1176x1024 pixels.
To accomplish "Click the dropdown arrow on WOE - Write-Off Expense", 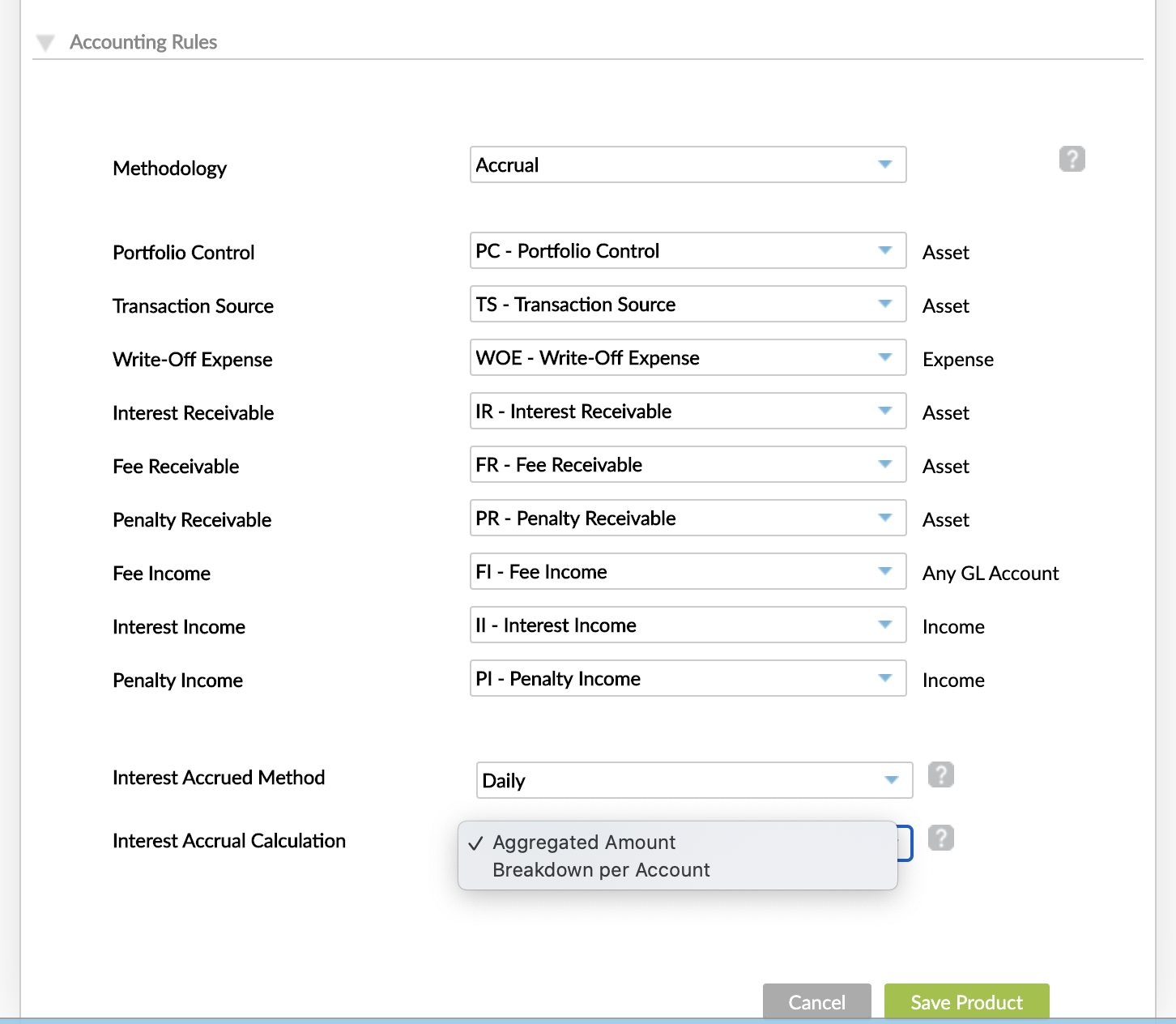I will (x=885, y=357).
